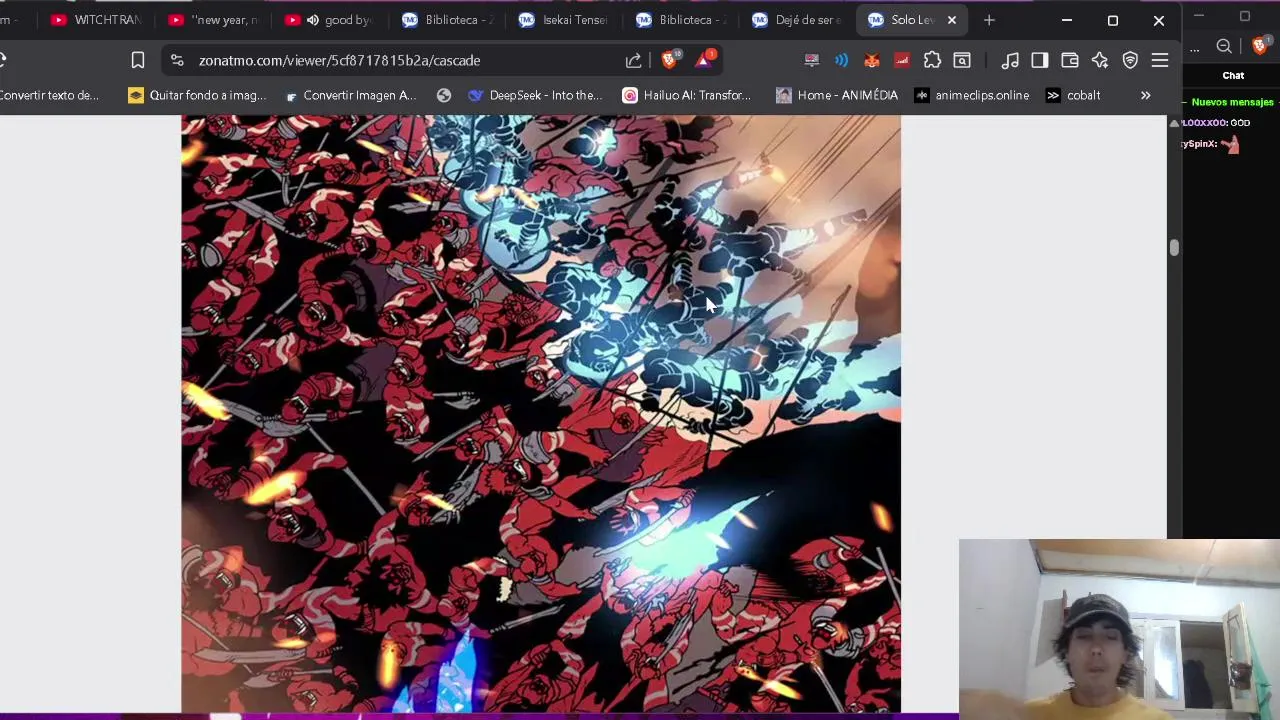The width and height of the screenshot is (1280, 720).
Task: Open the three-dots menu in right window
Action: coord(1194,48)
